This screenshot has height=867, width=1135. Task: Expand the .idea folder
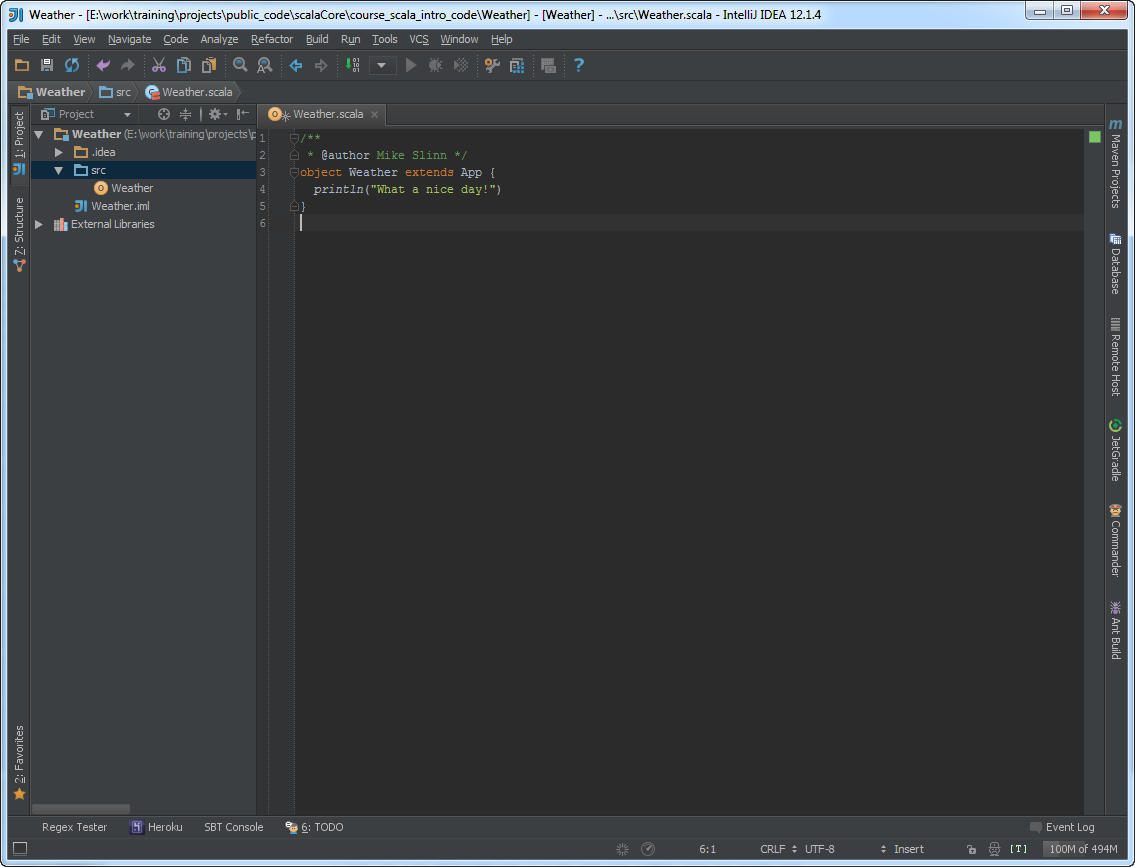click(x=59, y=153)
